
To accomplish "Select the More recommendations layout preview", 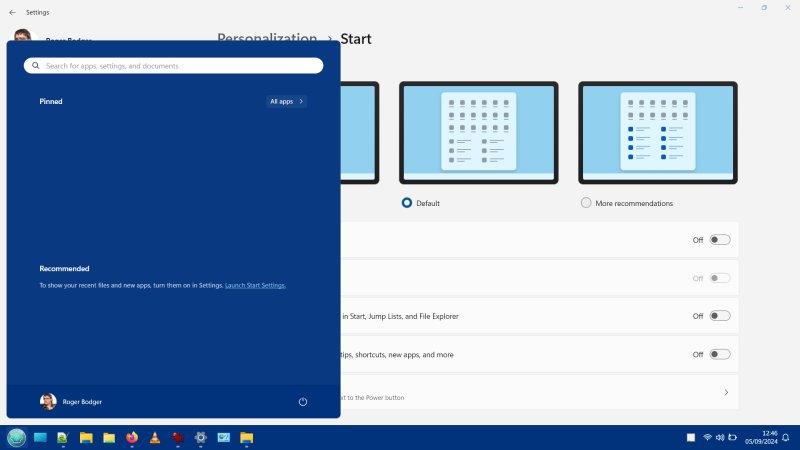I will [x=657, y=132].
